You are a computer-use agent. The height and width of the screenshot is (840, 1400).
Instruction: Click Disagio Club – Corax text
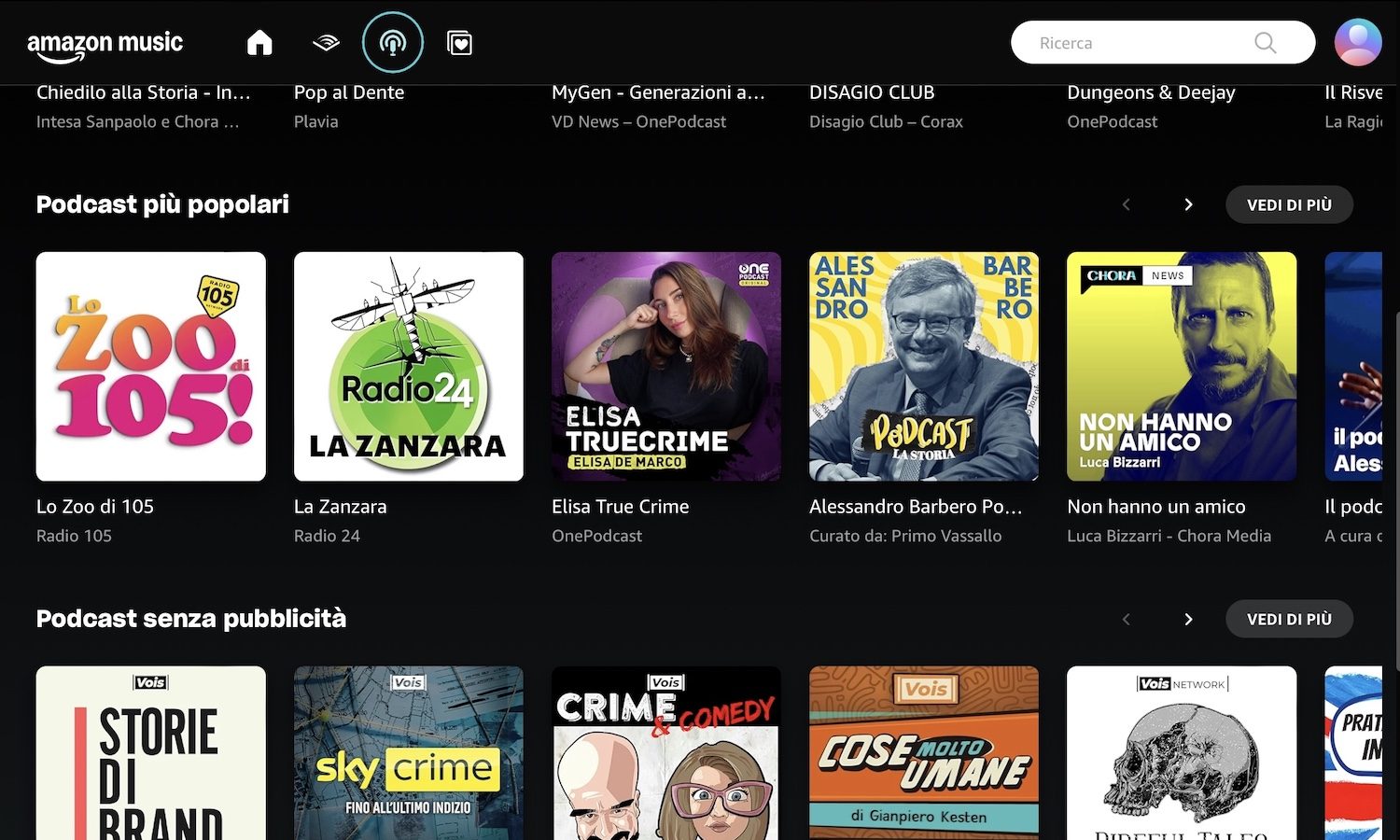[x=886, y=121]
